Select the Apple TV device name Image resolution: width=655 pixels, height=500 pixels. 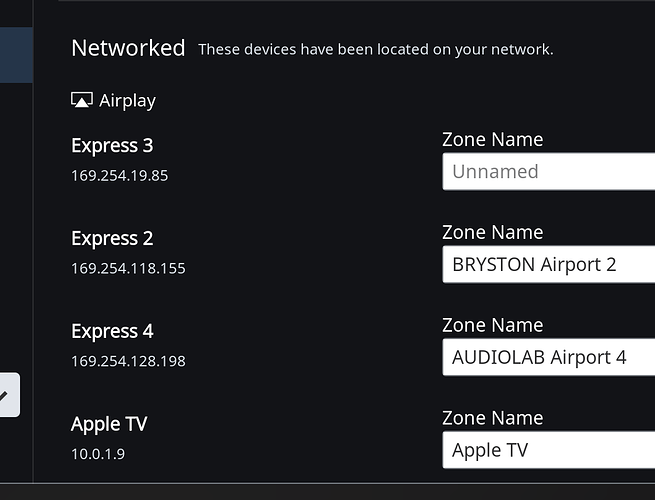(x=109, y=424)
